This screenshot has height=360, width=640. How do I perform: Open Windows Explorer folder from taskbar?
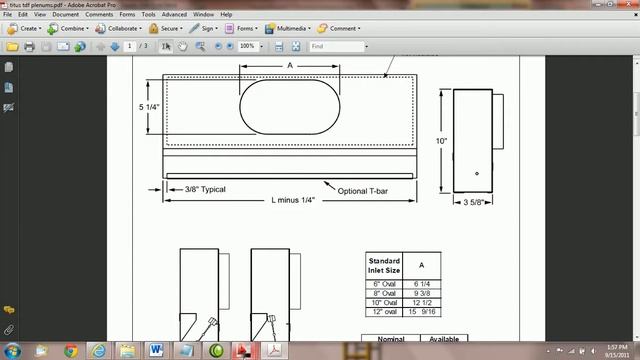(127, 351)
